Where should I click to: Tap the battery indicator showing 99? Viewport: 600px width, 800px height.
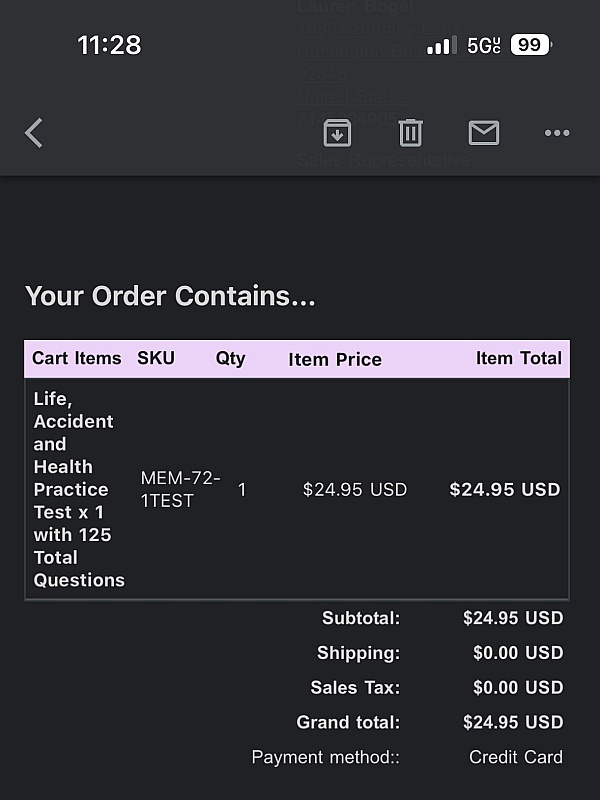[530, 45]
